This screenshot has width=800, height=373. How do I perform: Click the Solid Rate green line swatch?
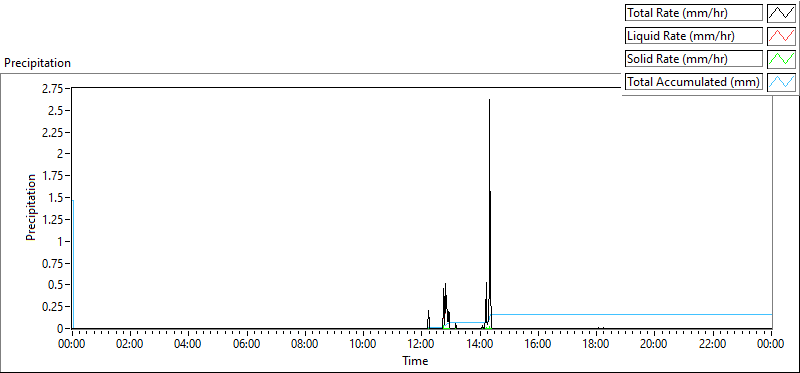point(782,59)
